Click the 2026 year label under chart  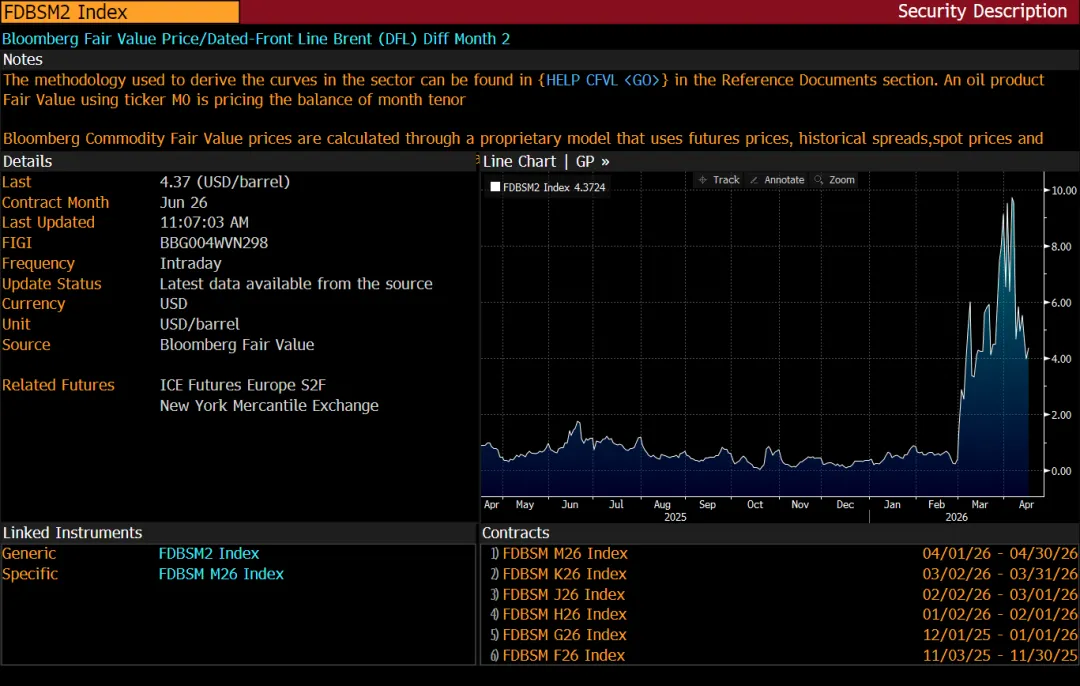click(x=956, y=517)
